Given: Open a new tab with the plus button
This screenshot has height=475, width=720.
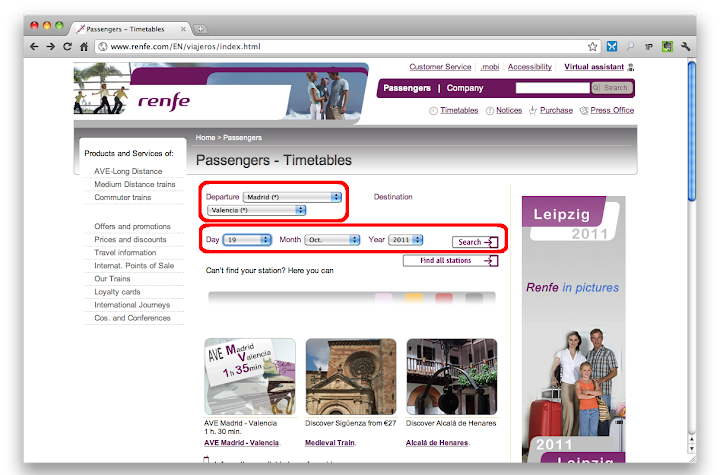Looking at the screenshot, I should click(x=200, y=29).
